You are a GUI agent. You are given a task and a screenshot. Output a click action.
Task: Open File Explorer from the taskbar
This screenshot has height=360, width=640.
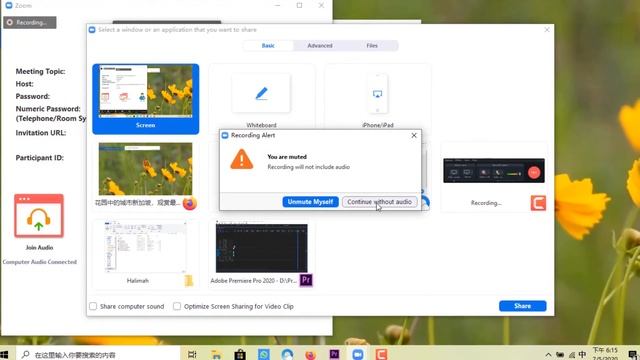[x=216, y=354]
